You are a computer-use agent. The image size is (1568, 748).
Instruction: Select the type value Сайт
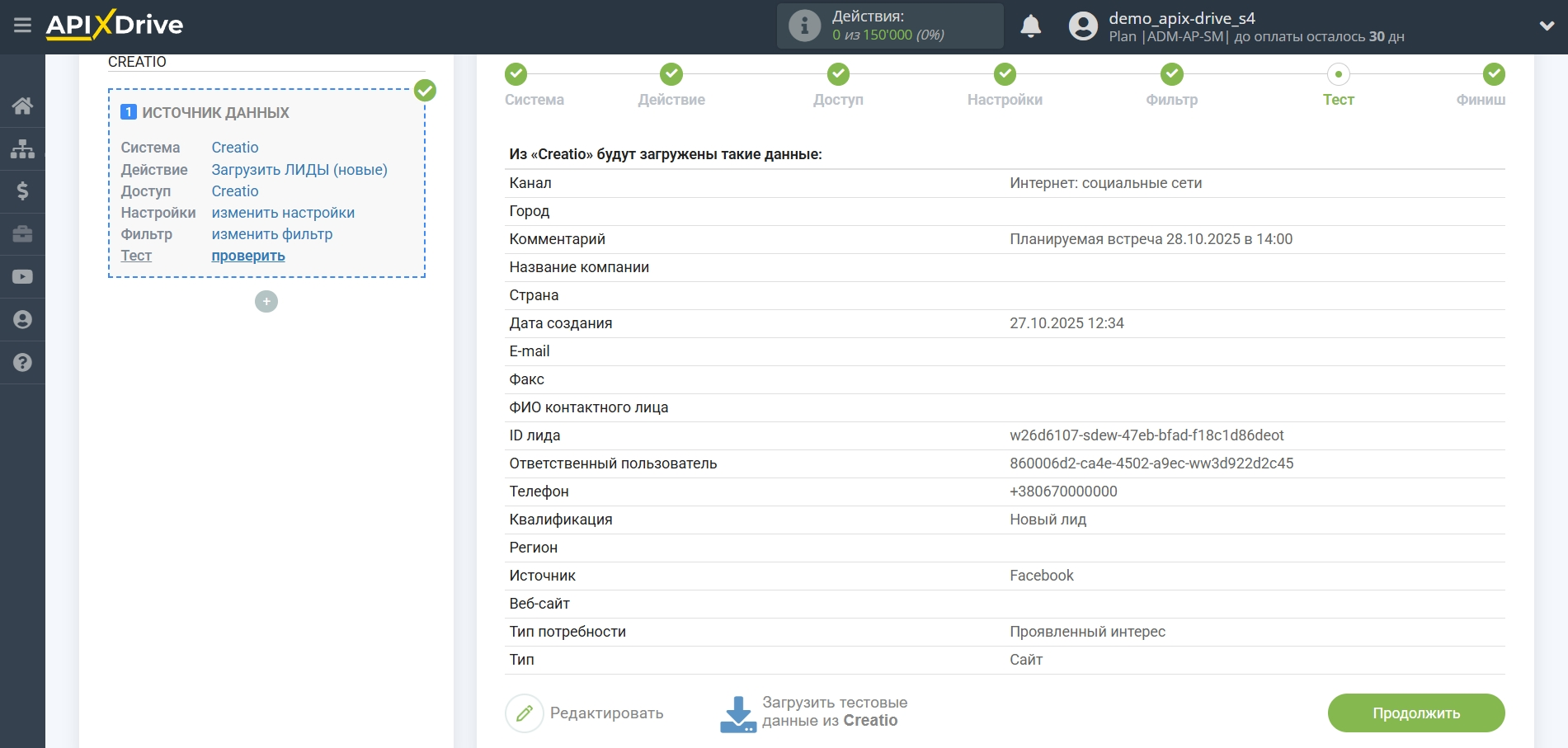[x=1026, y=660]
